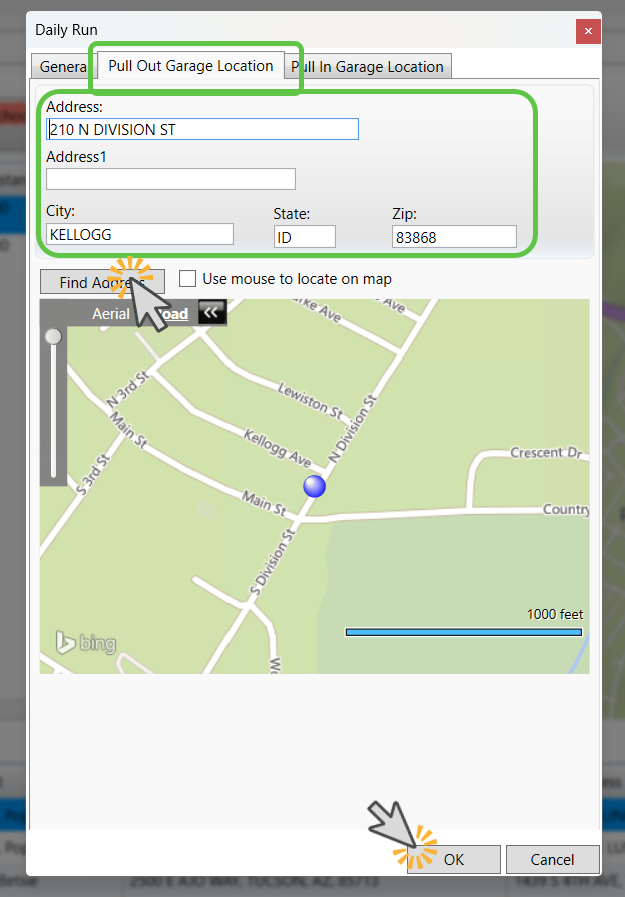The width and height of the screenshot is (625, 897).
Task: Confirm the dialog with OK
Action: point(454,859)
